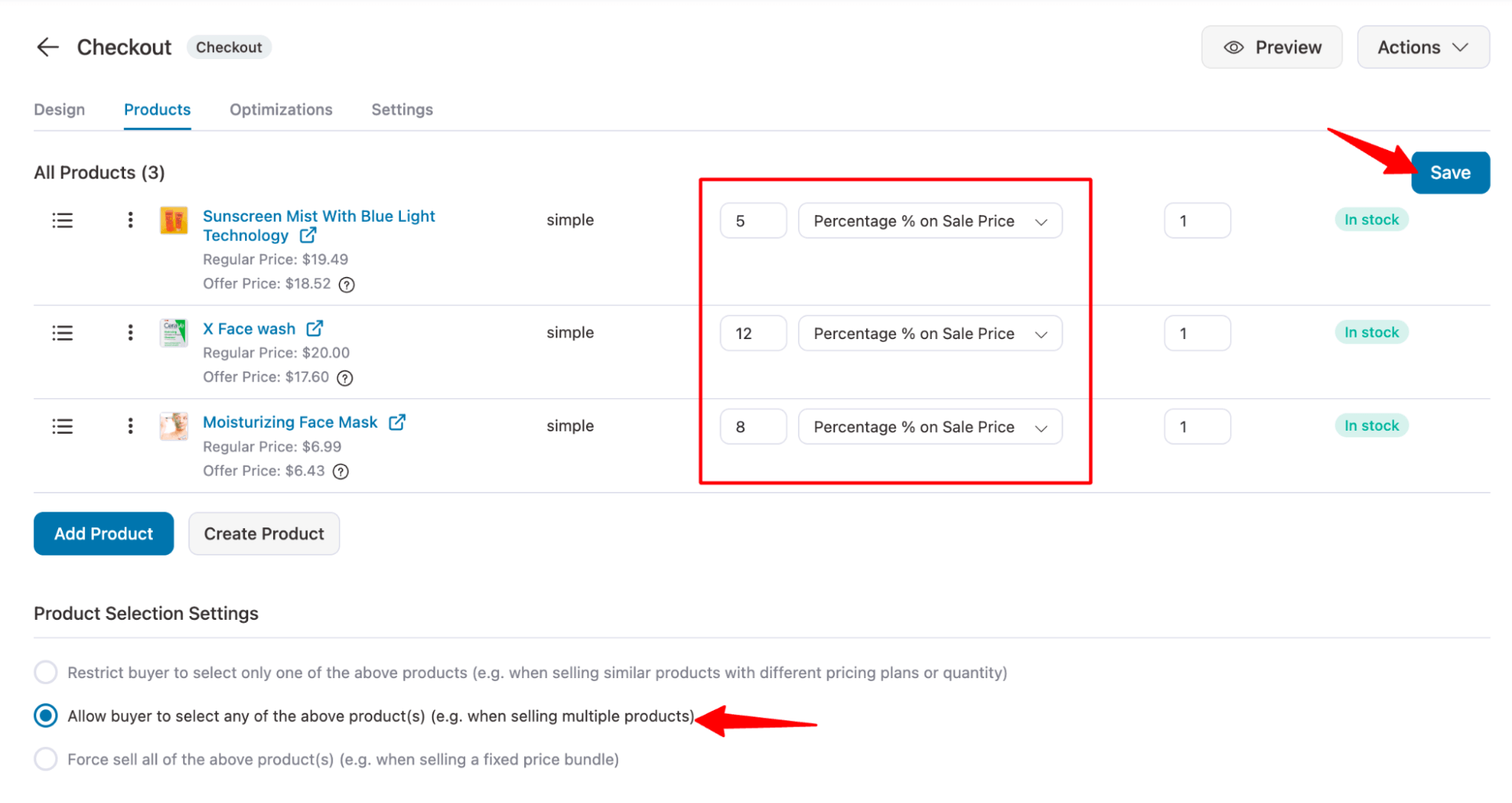Click the Moisturizing Face Mask thumbnail image
This screenshot has height=803, width=1512.
(173, 425)
